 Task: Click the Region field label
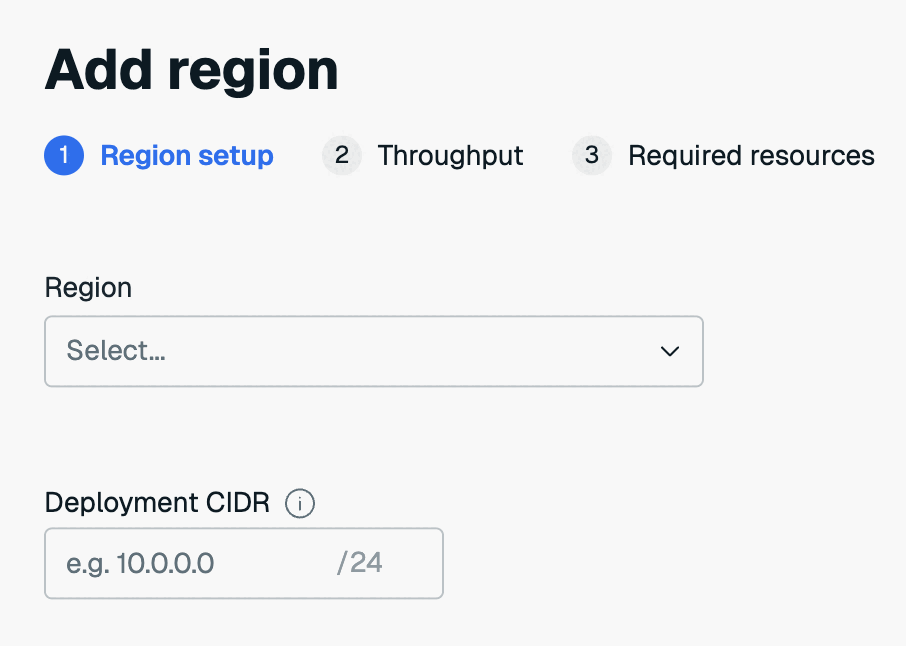pyautogui.click(x=88, y=288)
